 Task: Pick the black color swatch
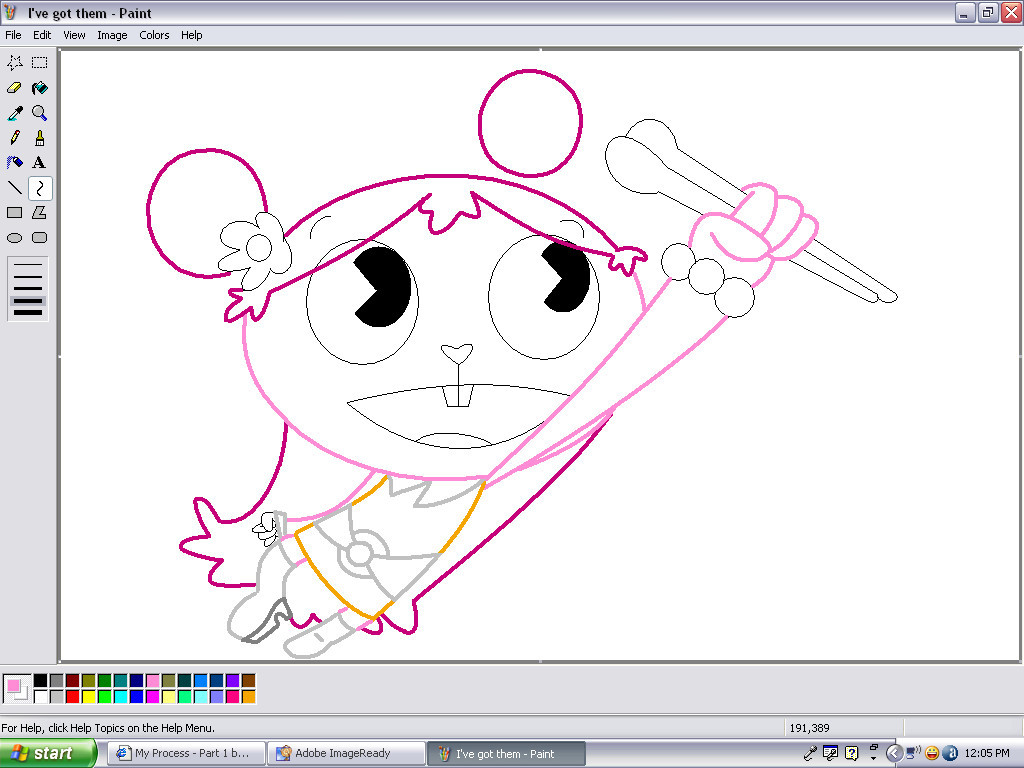(x=40, y=681)
